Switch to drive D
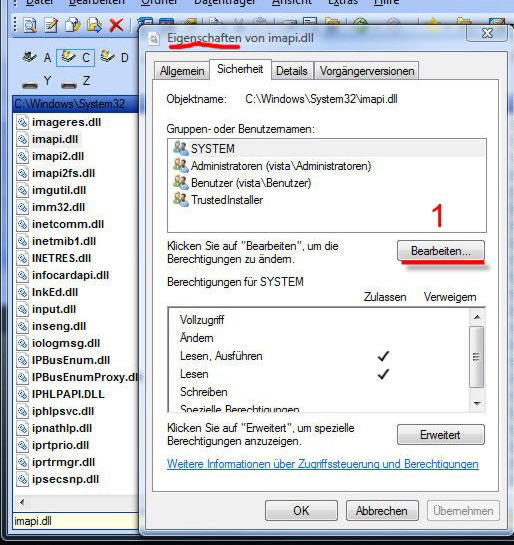Viewport: 514px width, 545px height. coord(114,57)
